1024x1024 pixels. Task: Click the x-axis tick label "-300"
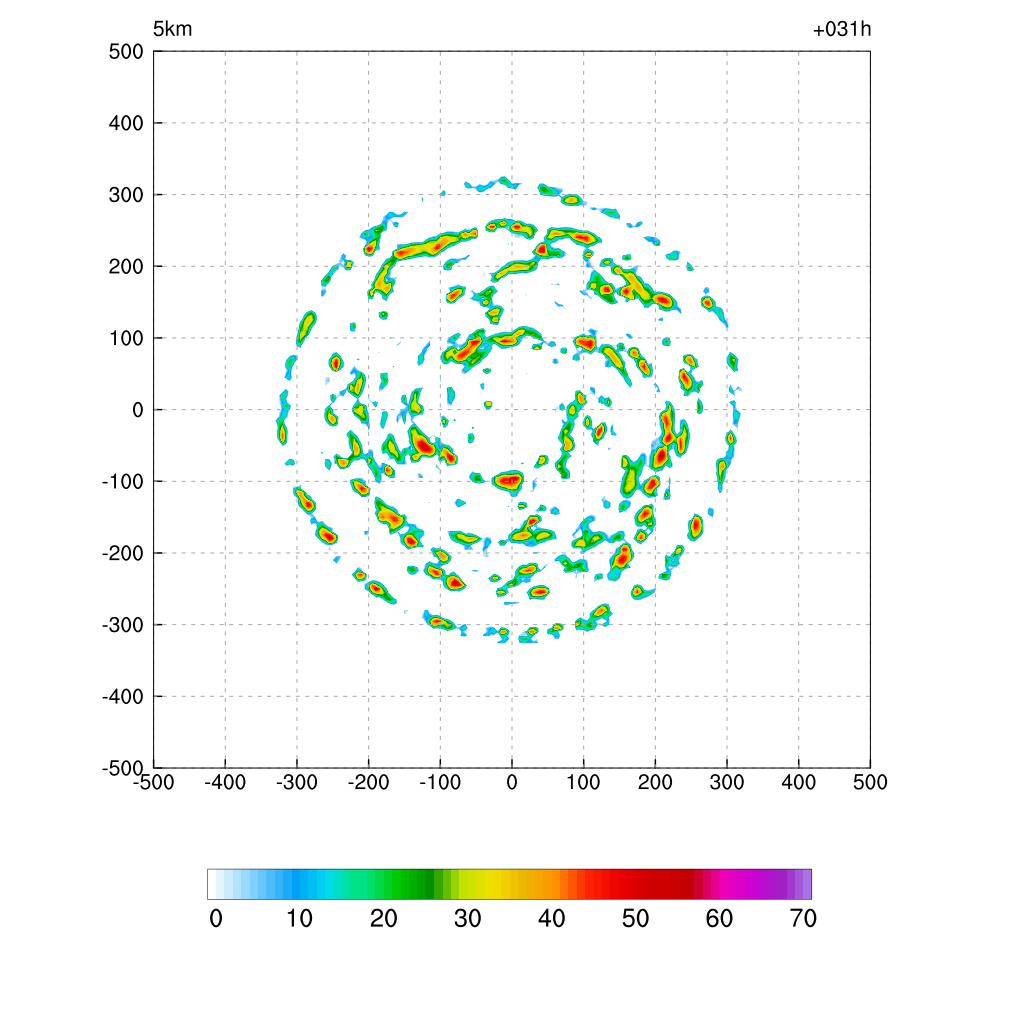click(x=296, y=782)
